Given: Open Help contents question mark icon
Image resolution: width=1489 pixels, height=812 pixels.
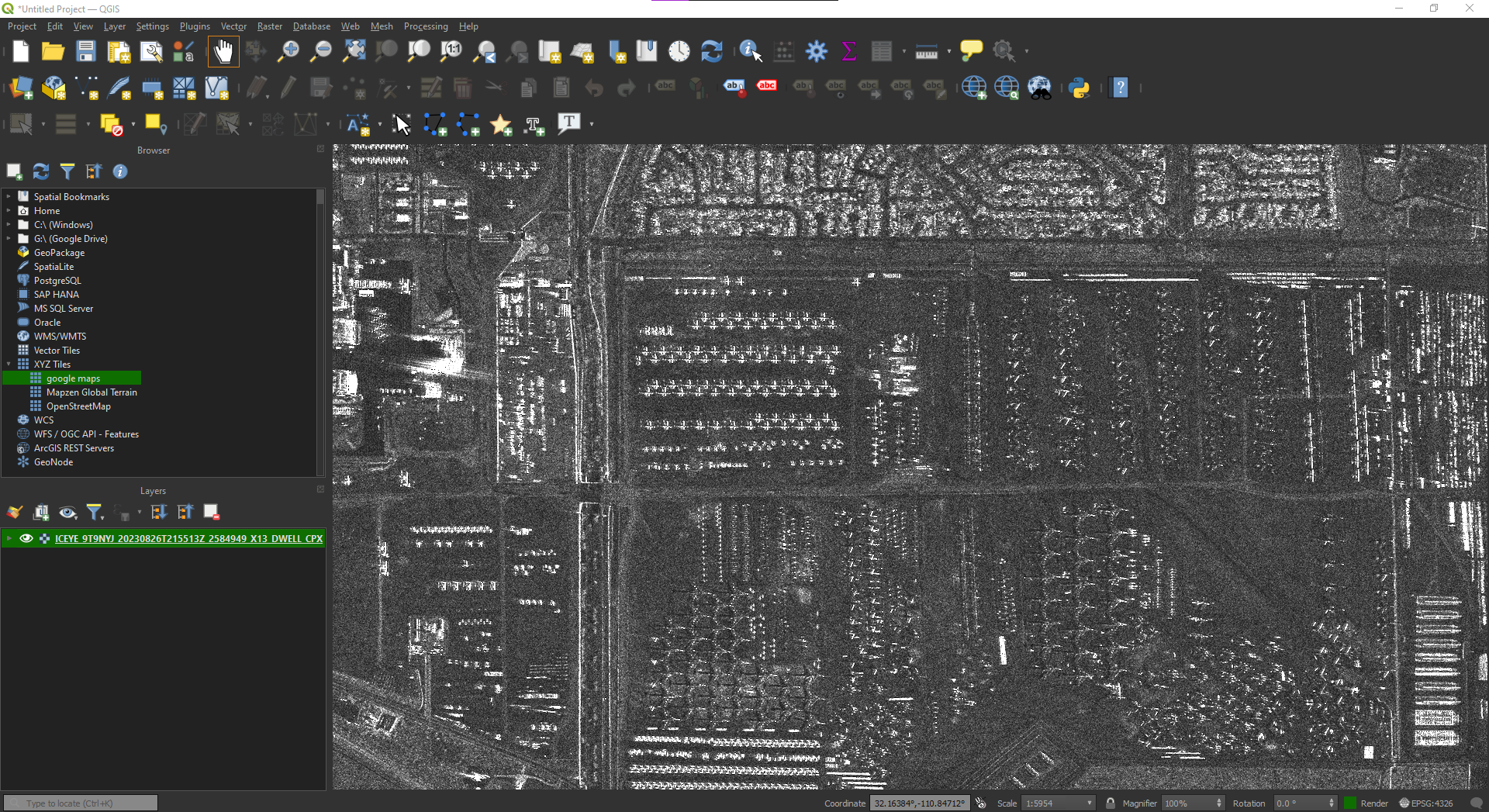Looking at the screenshot, I should (1120, 88).
